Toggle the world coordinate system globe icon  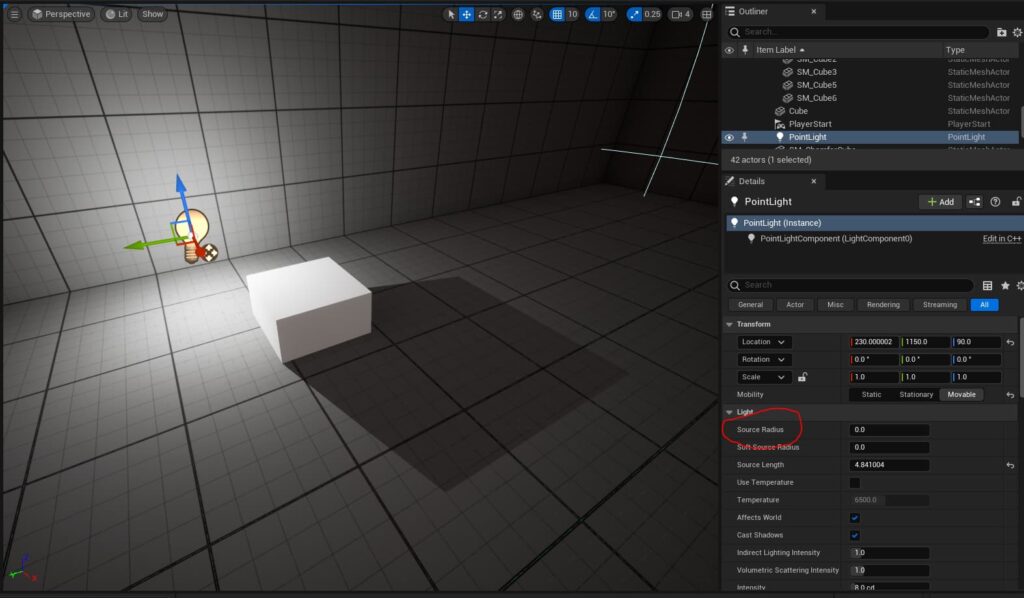517,14
